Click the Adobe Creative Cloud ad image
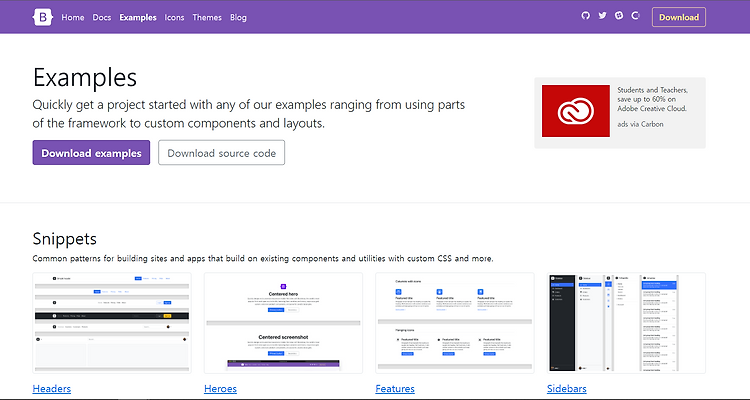The image size is (750, 400). click(576, 111)
